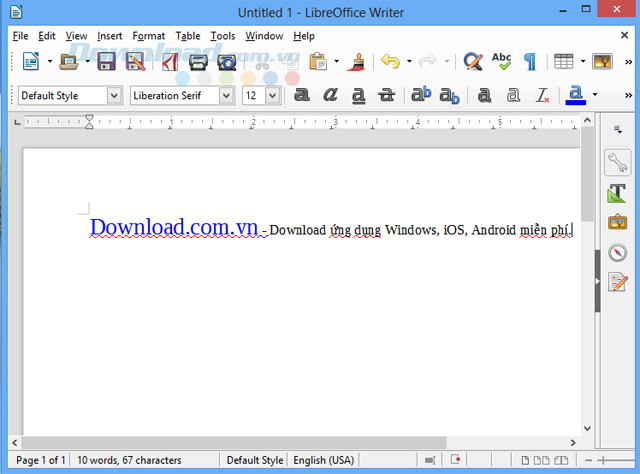Click the Save As icon
640x474 pixels.
coord(136,62)
